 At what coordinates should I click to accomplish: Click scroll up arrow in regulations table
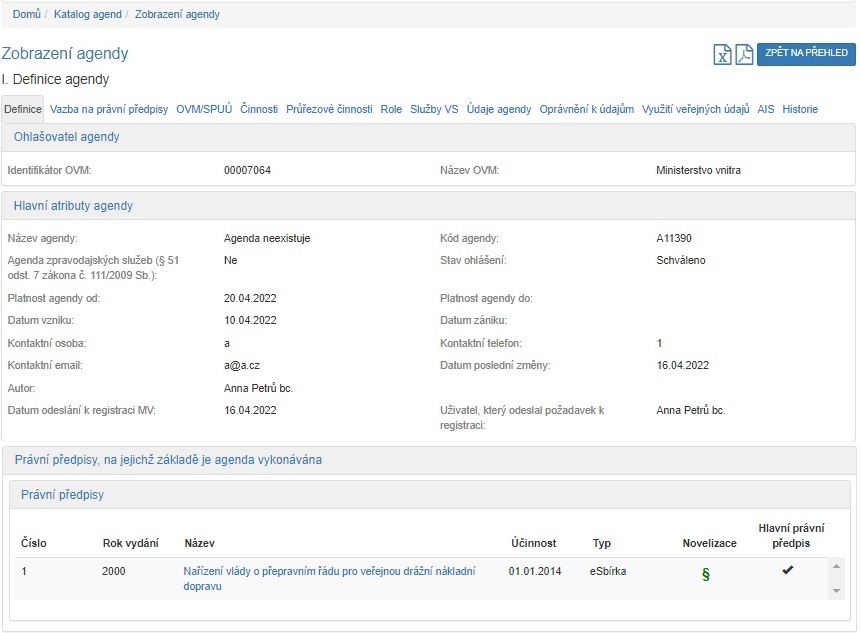point(838,567)
